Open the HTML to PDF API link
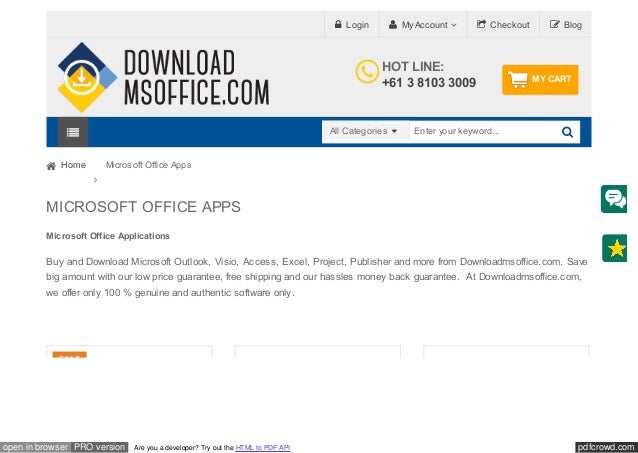Viewport: 638px width, 453px height. coord(263,448)
